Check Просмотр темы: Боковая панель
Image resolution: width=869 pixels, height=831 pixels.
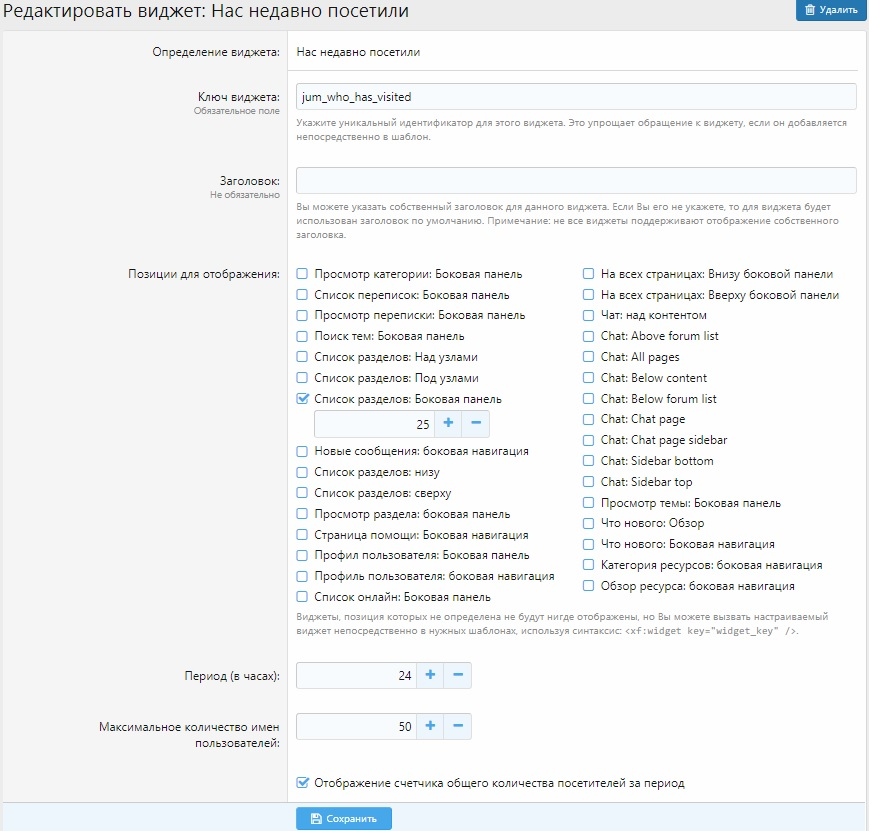pyautogui.click(x=589, y=503)
